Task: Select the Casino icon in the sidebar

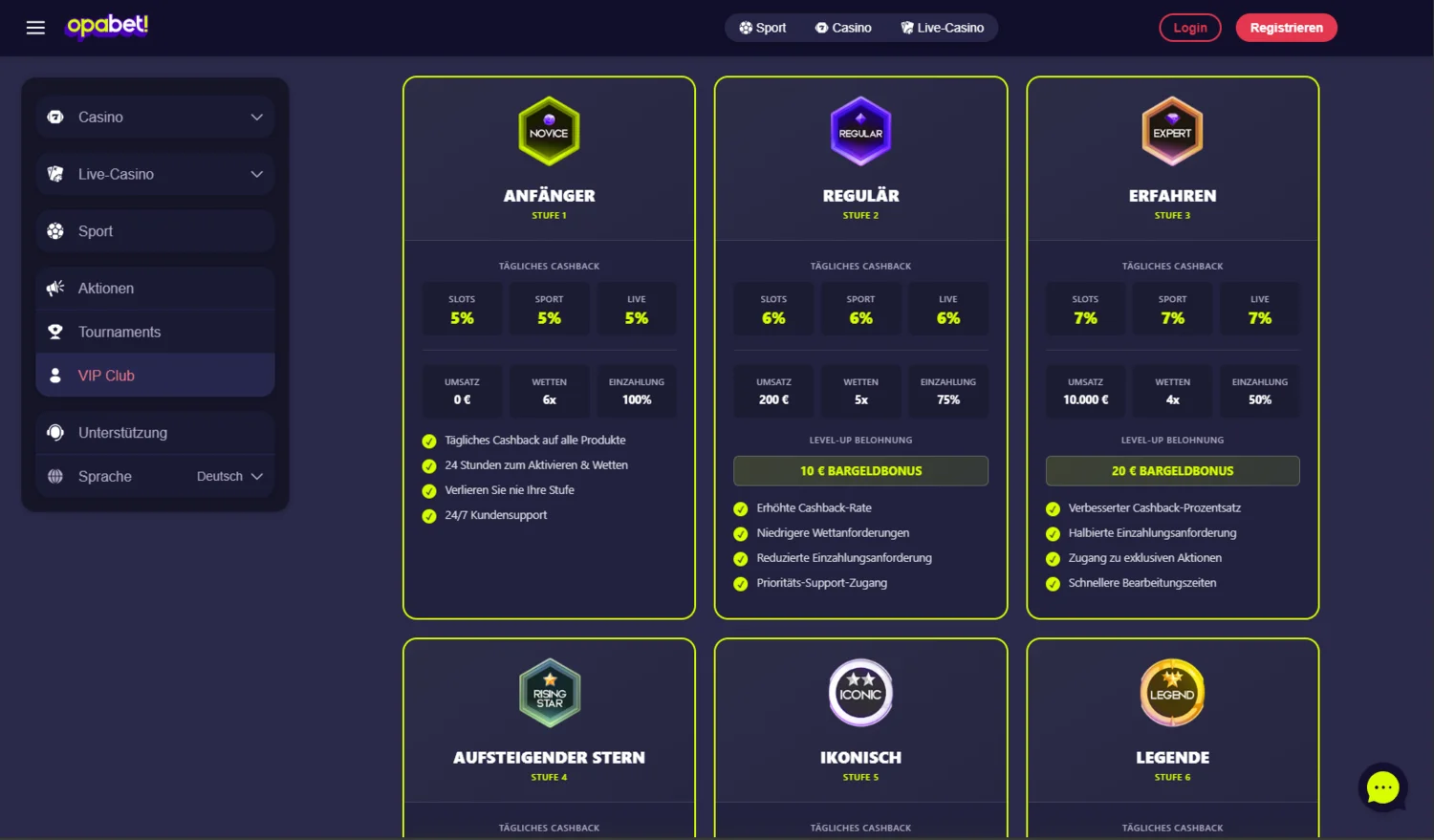Action: click(x=55, y=117)
